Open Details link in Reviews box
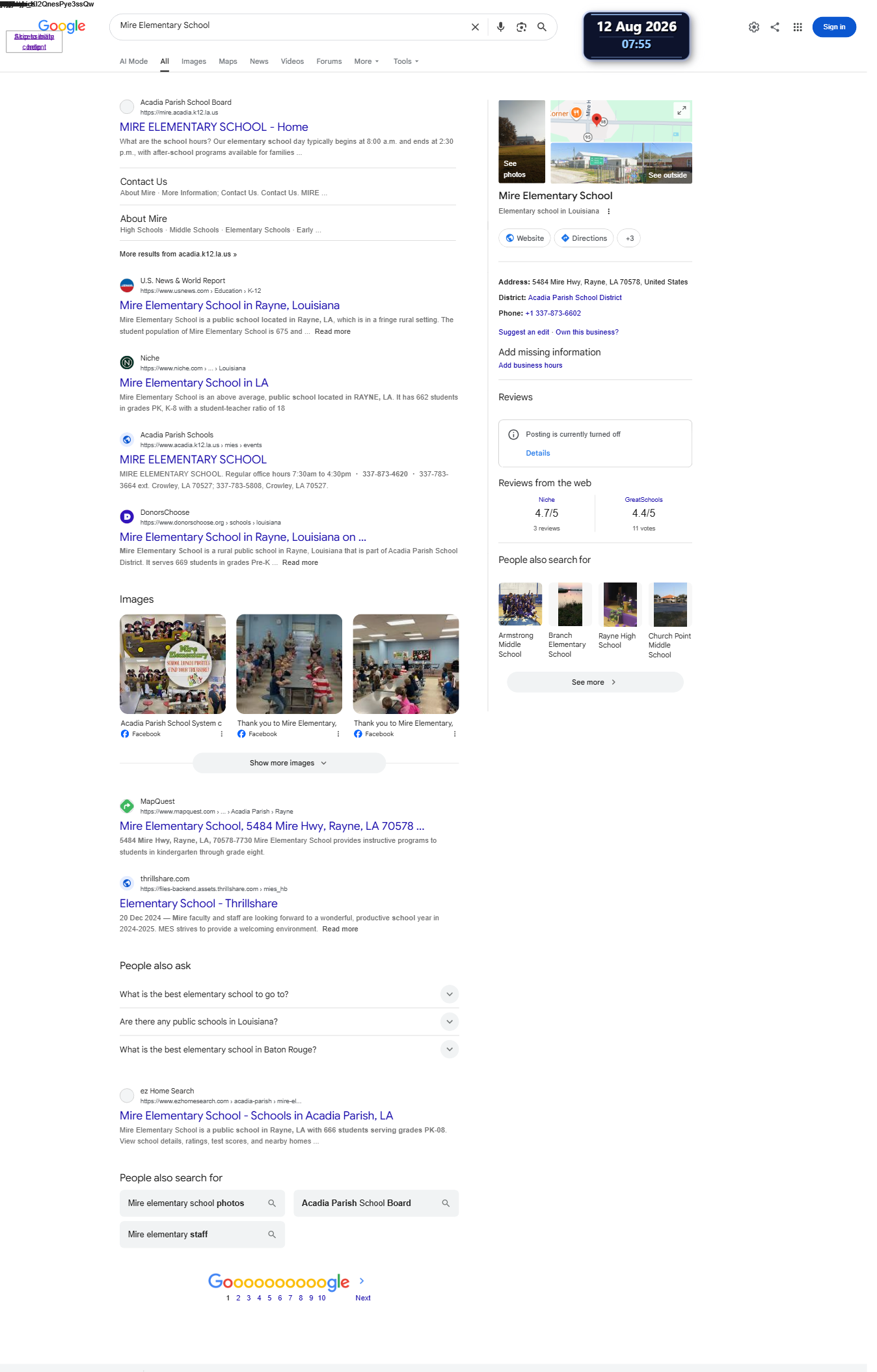Viewport: 877px width, 1372px height. (538, 454)
